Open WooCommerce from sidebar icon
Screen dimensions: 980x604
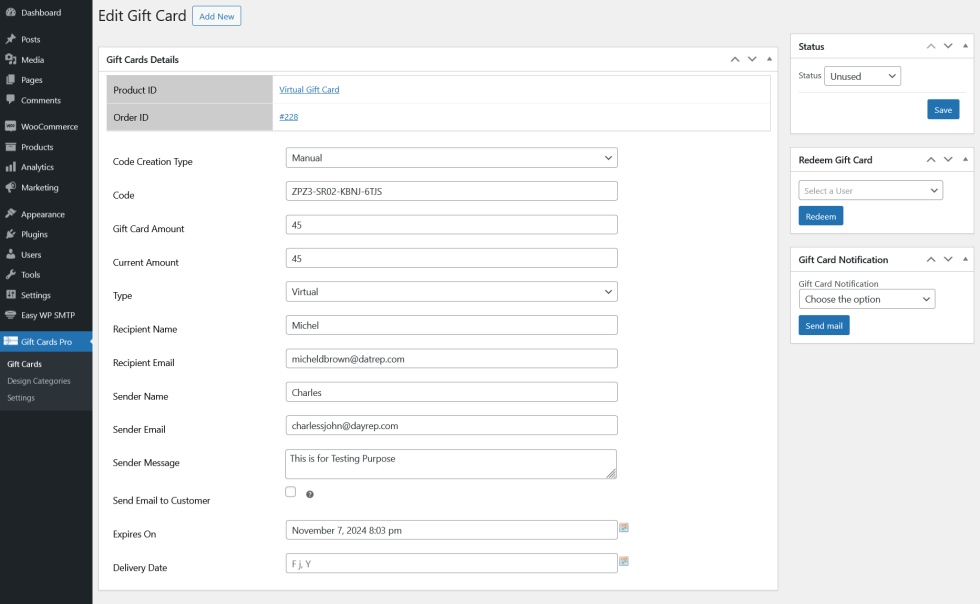tap(10, 127)
